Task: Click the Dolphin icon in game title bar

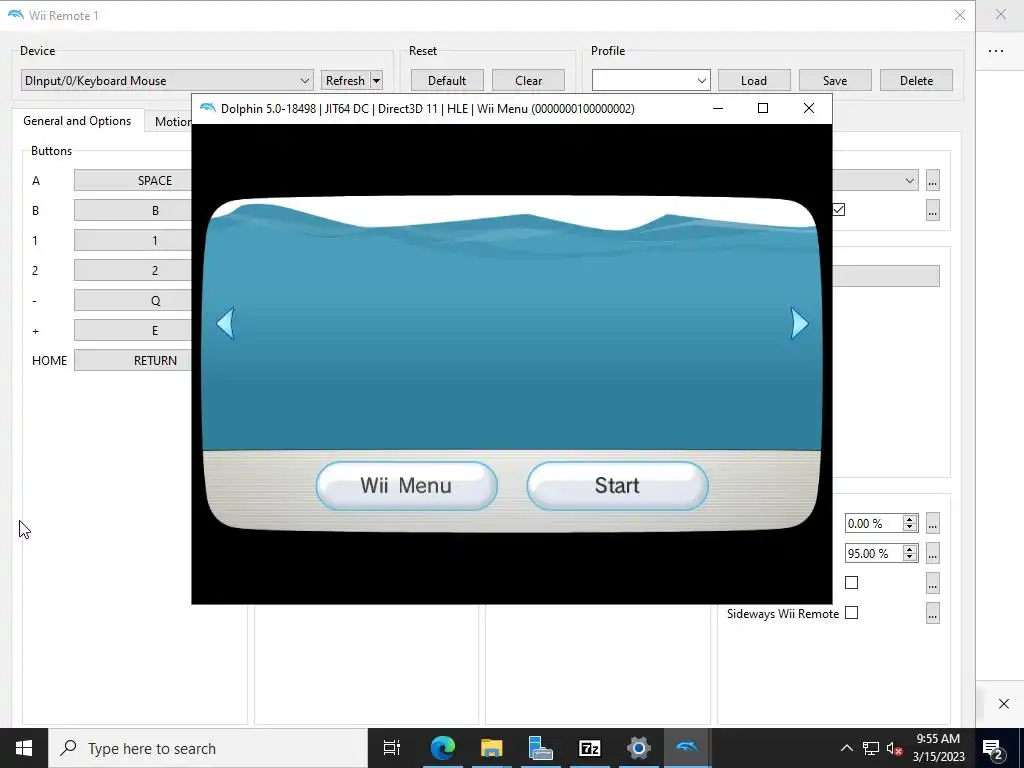Action: pyautogui.click(x=208, y=108)
